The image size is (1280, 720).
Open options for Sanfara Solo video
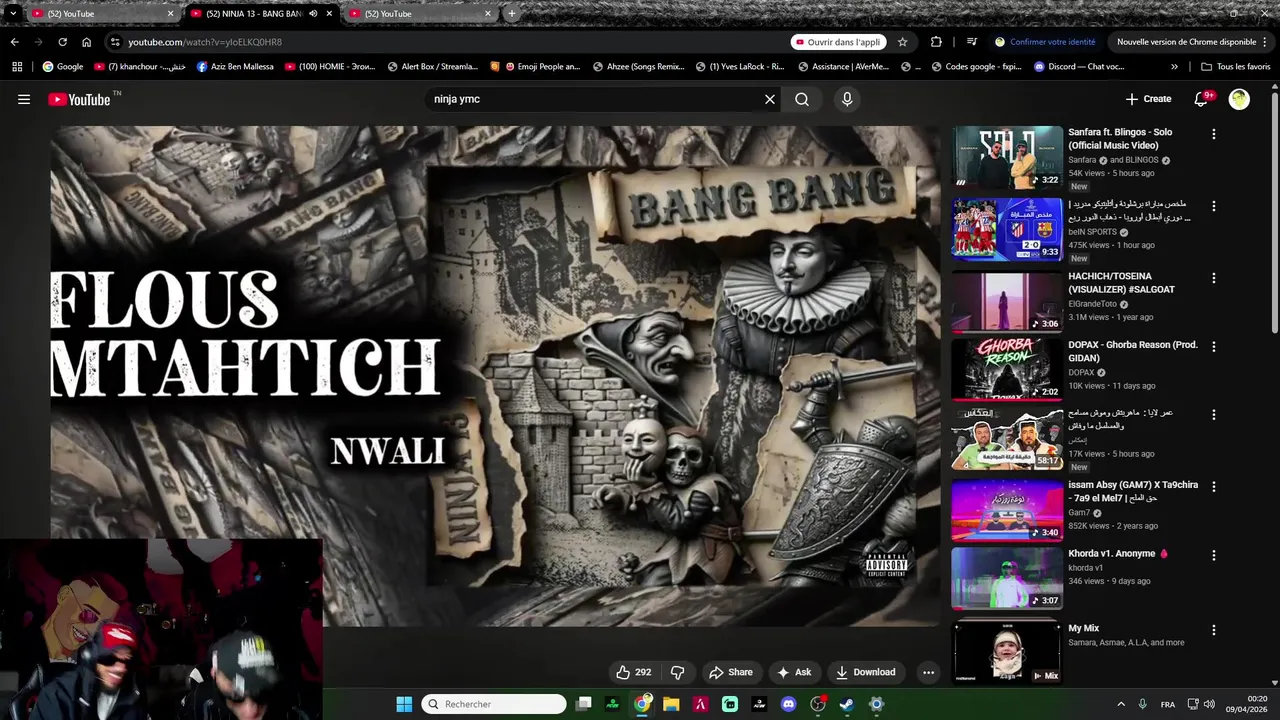(1214, 134)
